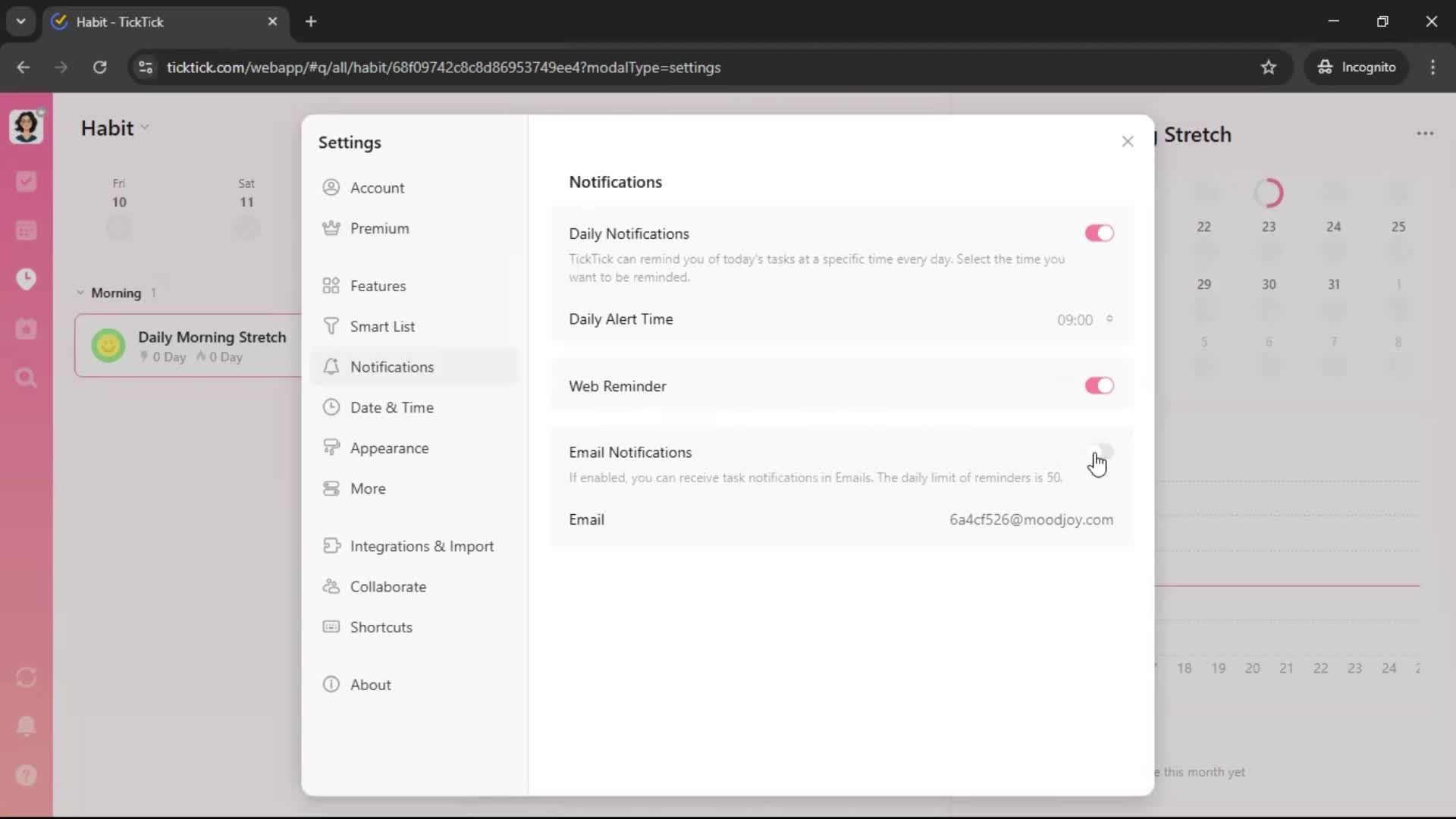Turn off Daily Notifications
The width and height of the screenshot is (1456, 819).
[x=1099, y=233]
